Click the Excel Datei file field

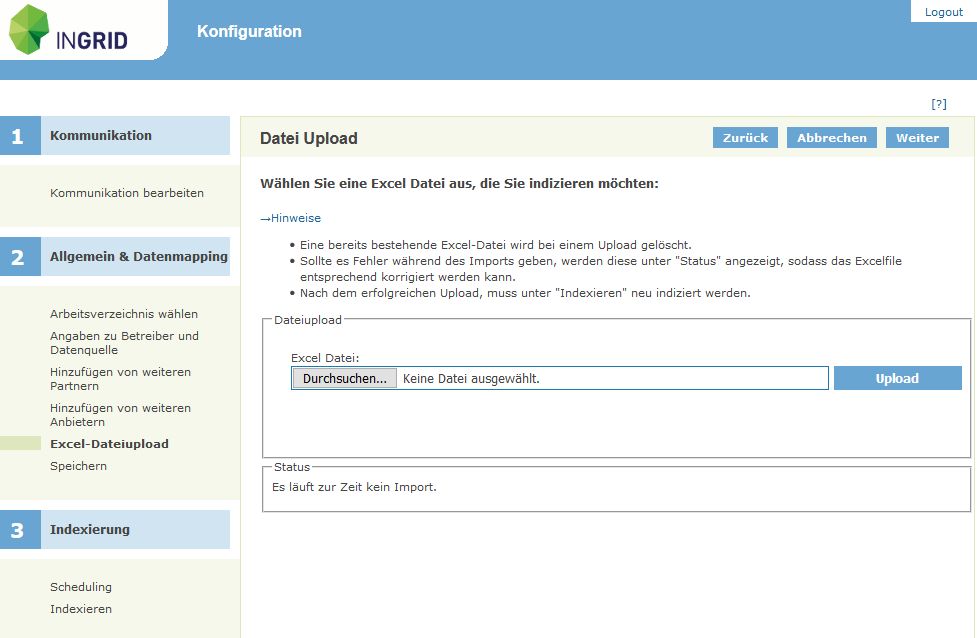[610, 379]
